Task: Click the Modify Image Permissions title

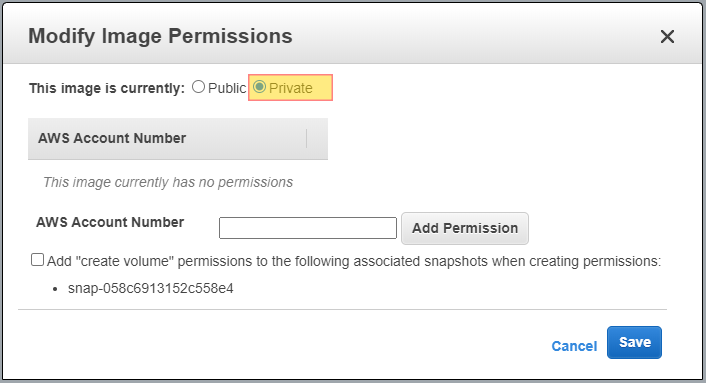Action: 160,36
